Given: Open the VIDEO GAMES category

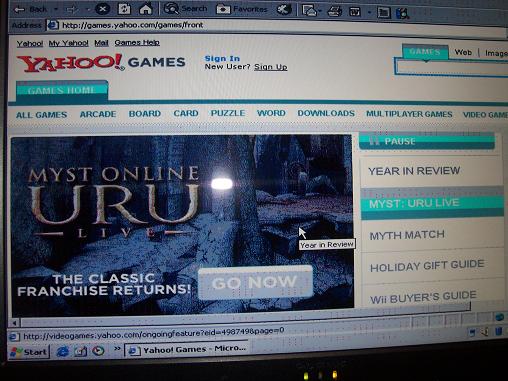Looking at the screenshot, I should pos(485,115).
